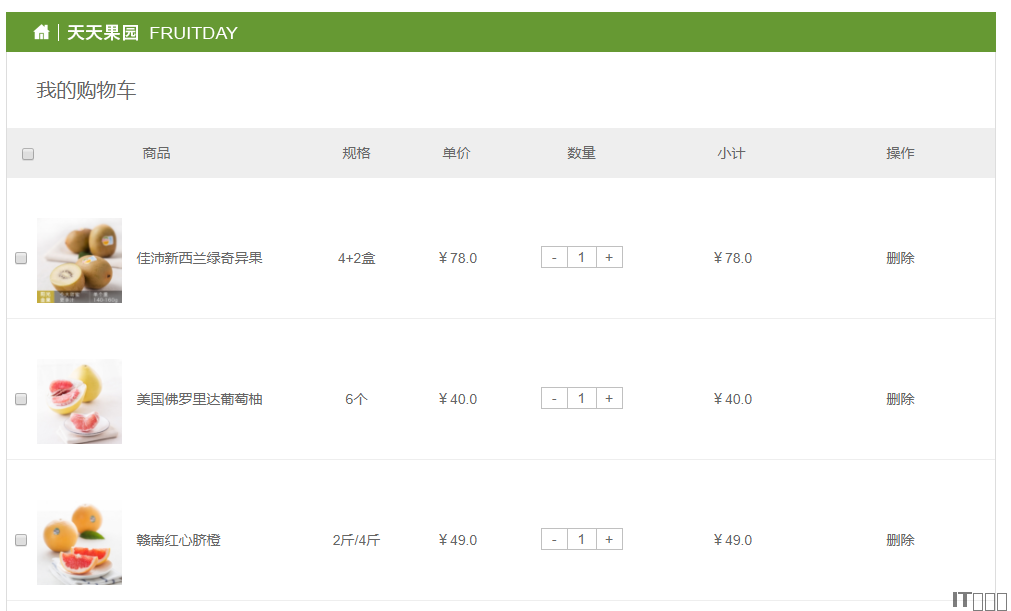Viewport: 1011px width, 611px height.
Task: Remove 美国佛罗里达葡萄柚 using 删除
Action: click(900, 399)
